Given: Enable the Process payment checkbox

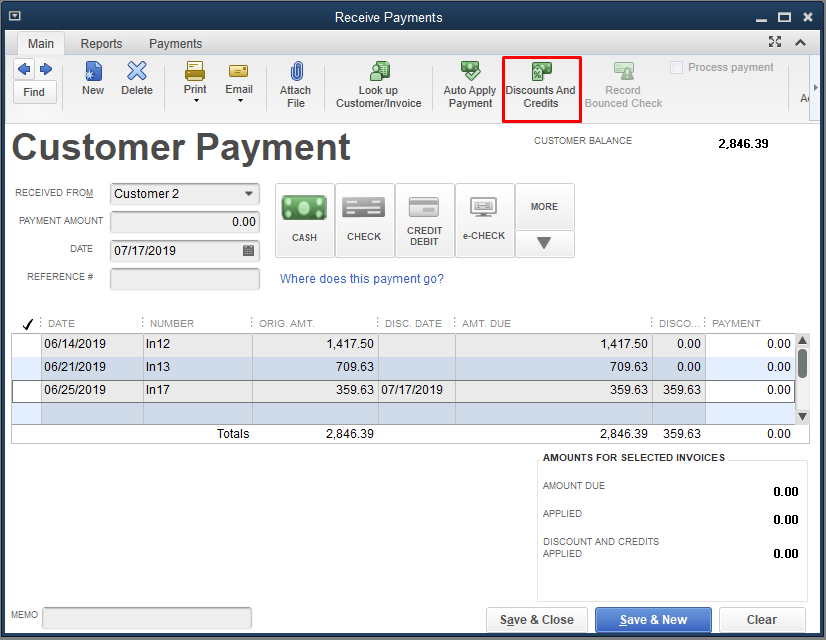Looking at the screenshot, I should coord(676,67).
